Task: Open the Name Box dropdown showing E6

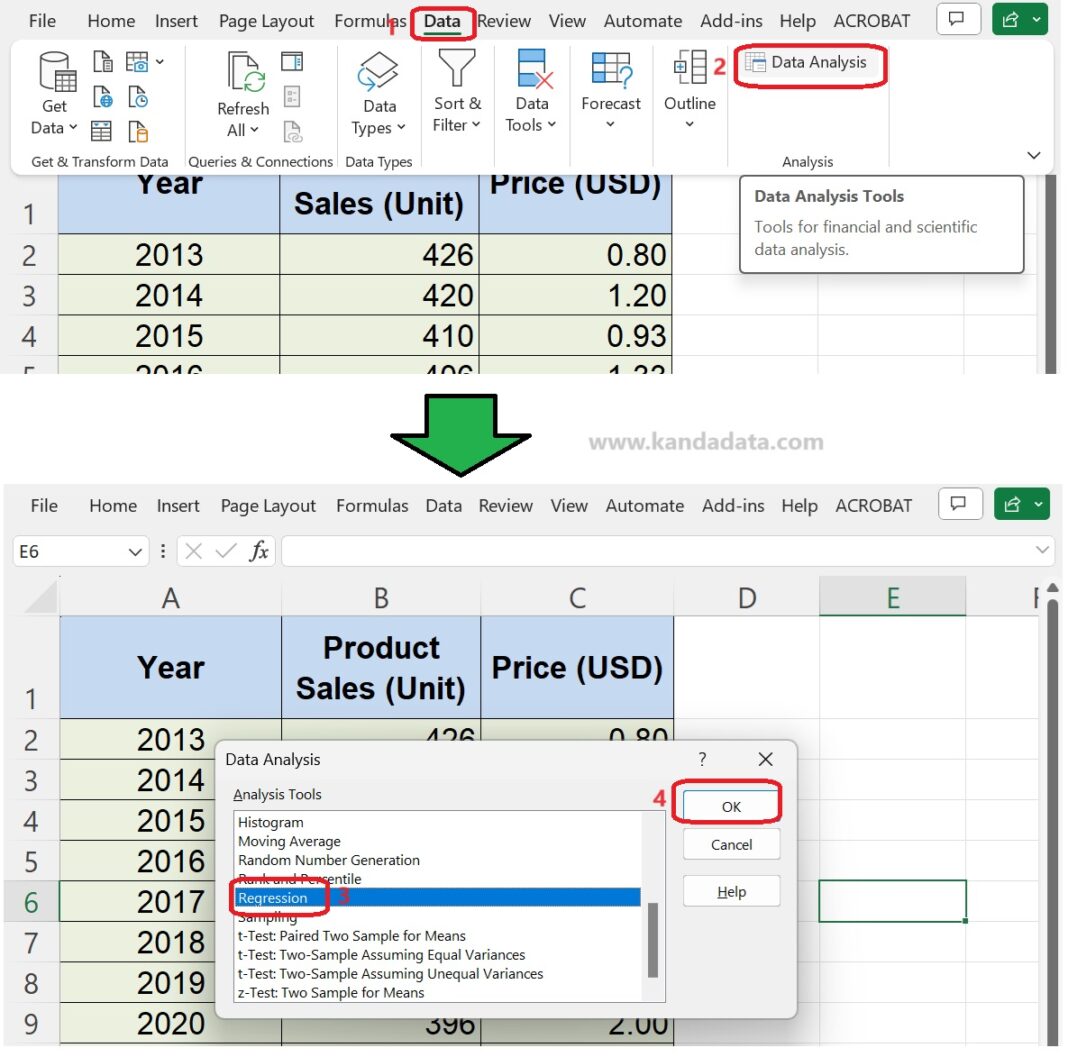Action: (135, 551)
